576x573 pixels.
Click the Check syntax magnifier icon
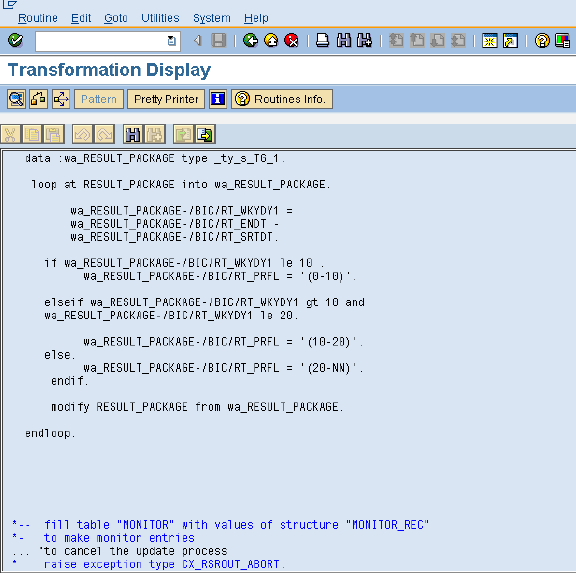[16, 99]
